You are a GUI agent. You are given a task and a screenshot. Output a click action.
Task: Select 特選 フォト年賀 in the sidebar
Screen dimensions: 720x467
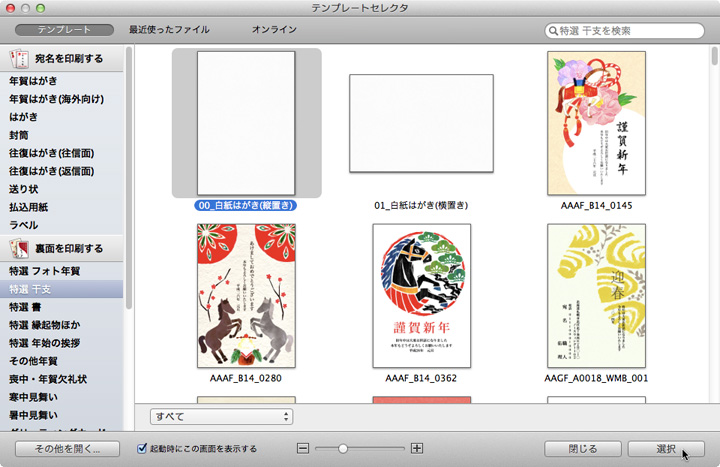pyautogui.click(x=45, y=271)
